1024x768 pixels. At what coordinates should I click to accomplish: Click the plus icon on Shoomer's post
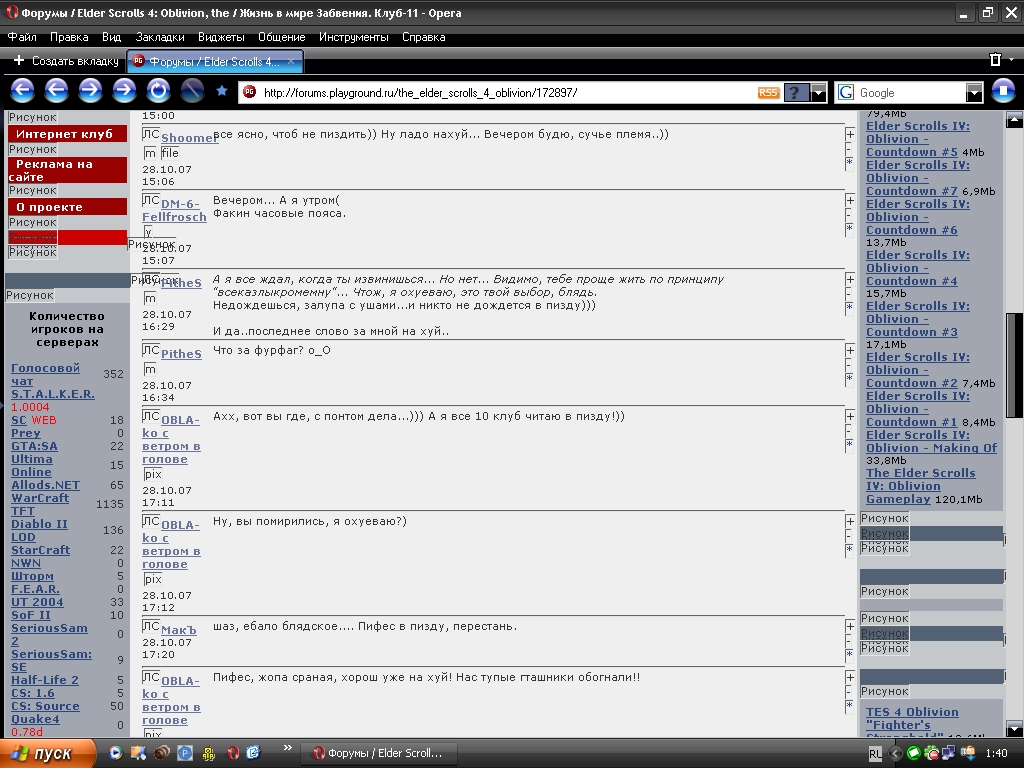(x=850, y=135)
